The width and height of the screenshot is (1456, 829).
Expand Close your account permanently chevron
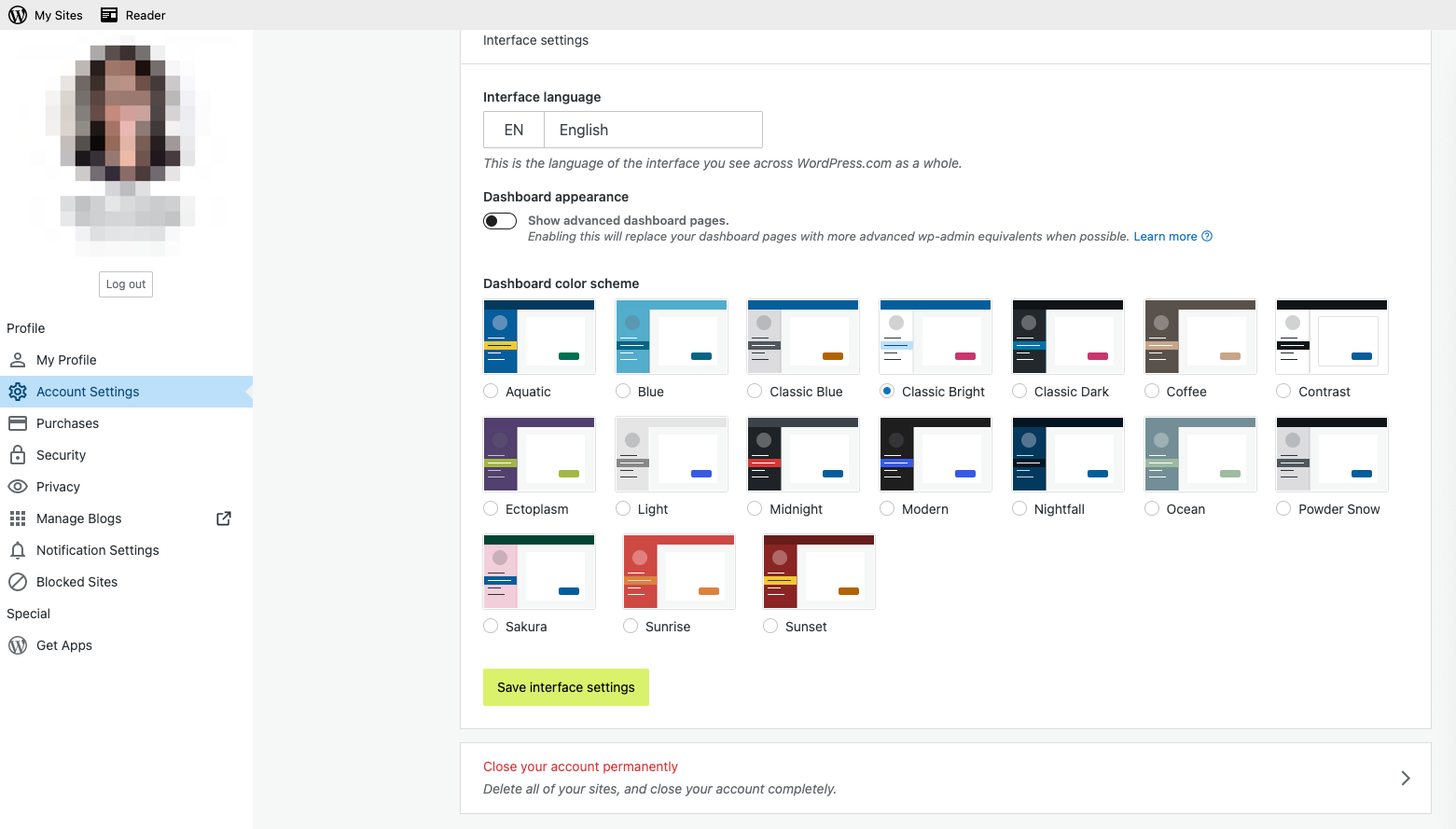coord(1406,778)
